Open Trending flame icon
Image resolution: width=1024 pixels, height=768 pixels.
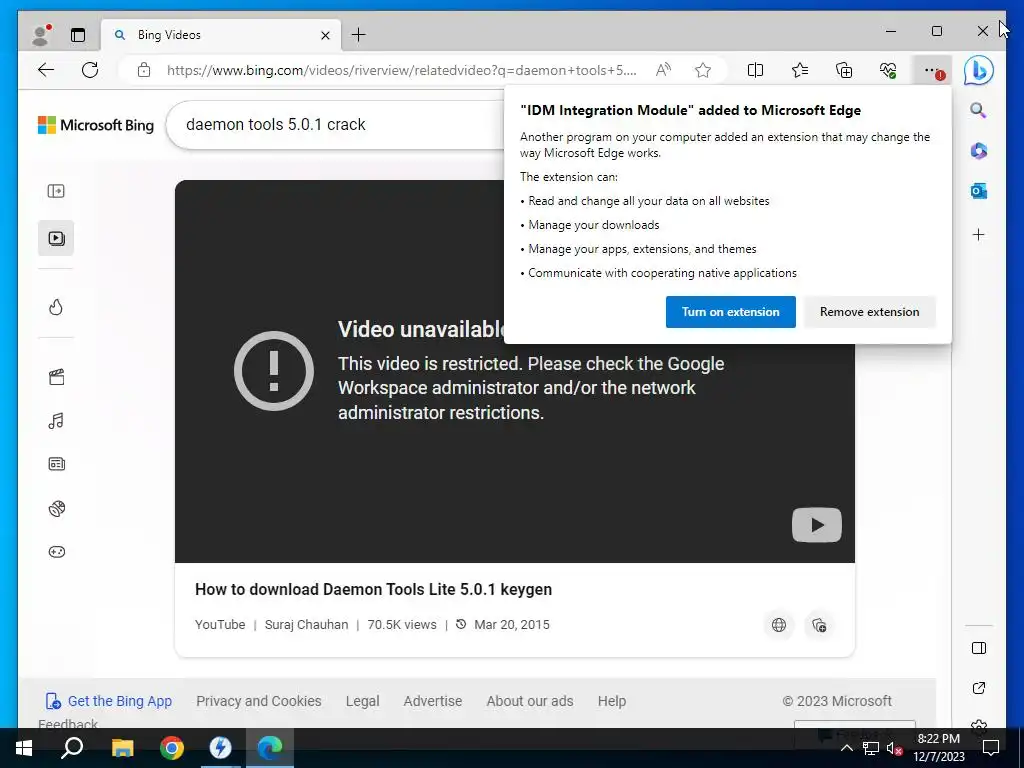pos(56,307)
